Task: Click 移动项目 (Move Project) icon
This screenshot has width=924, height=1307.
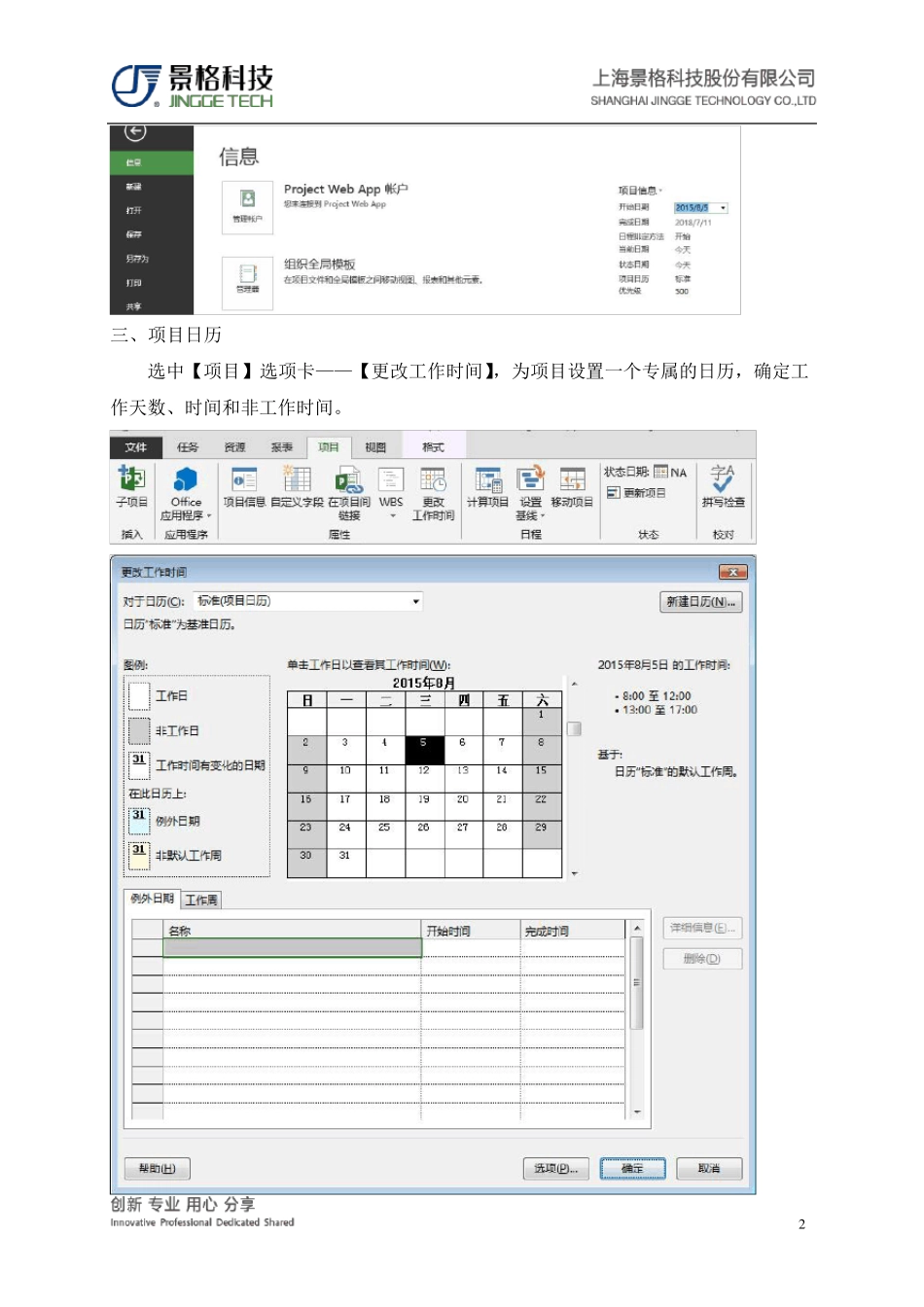Action: point(572,487)
